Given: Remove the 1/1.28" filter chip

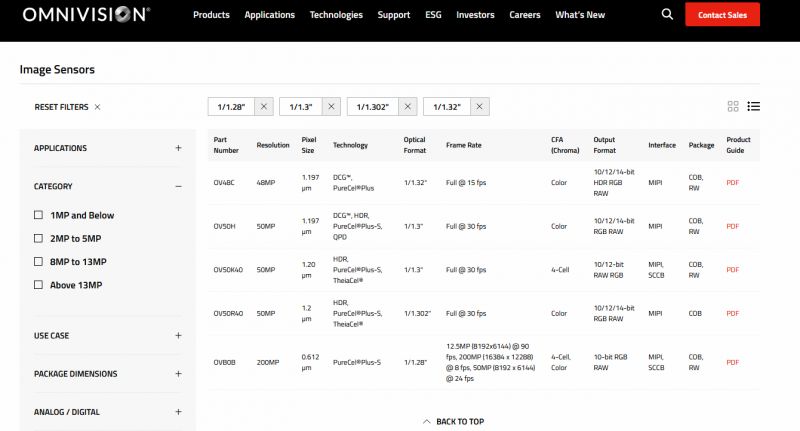Looking at the screenshot, I should [264, 107].
